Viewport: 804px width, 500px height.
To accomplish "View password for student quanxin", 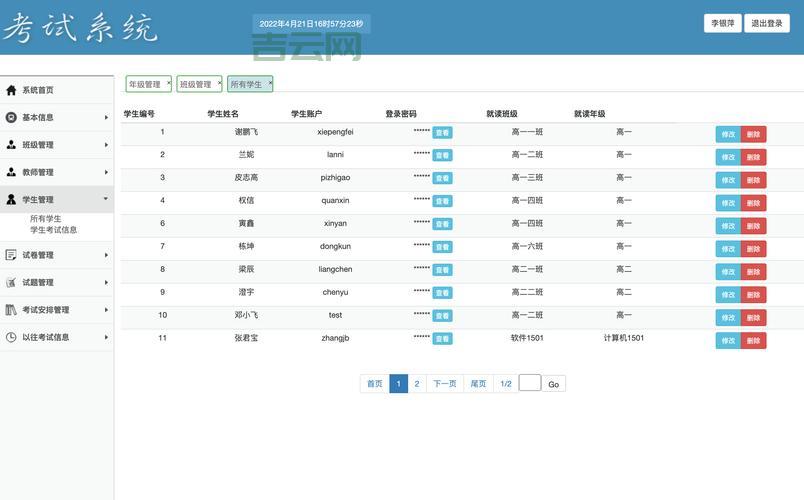I will tap(442, 201).
